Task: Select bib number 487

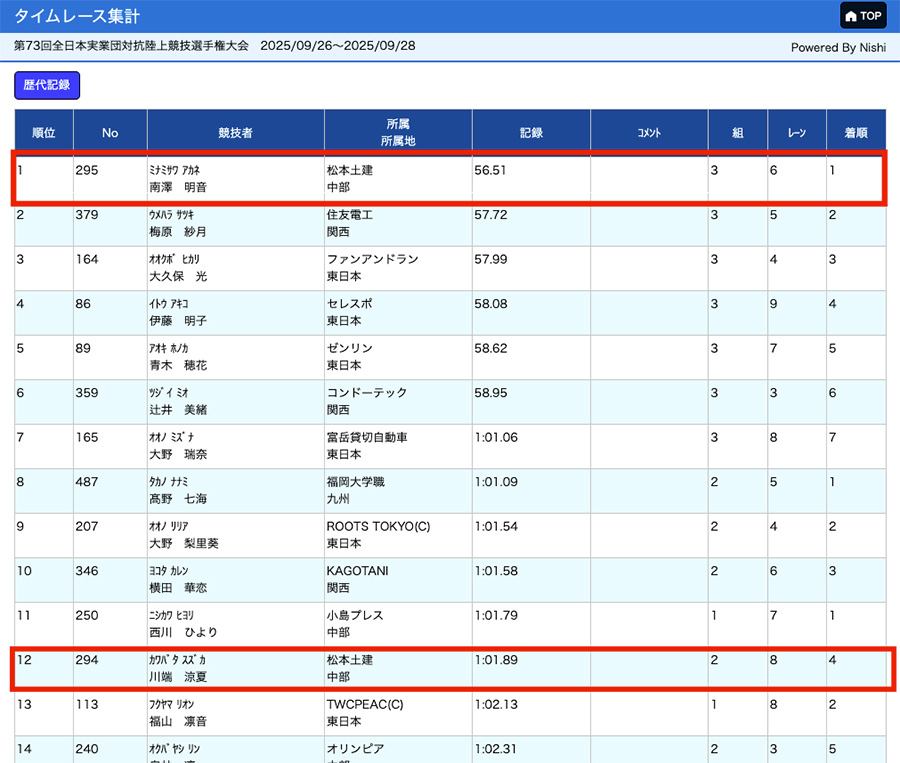Action: (x=88, y=482)
